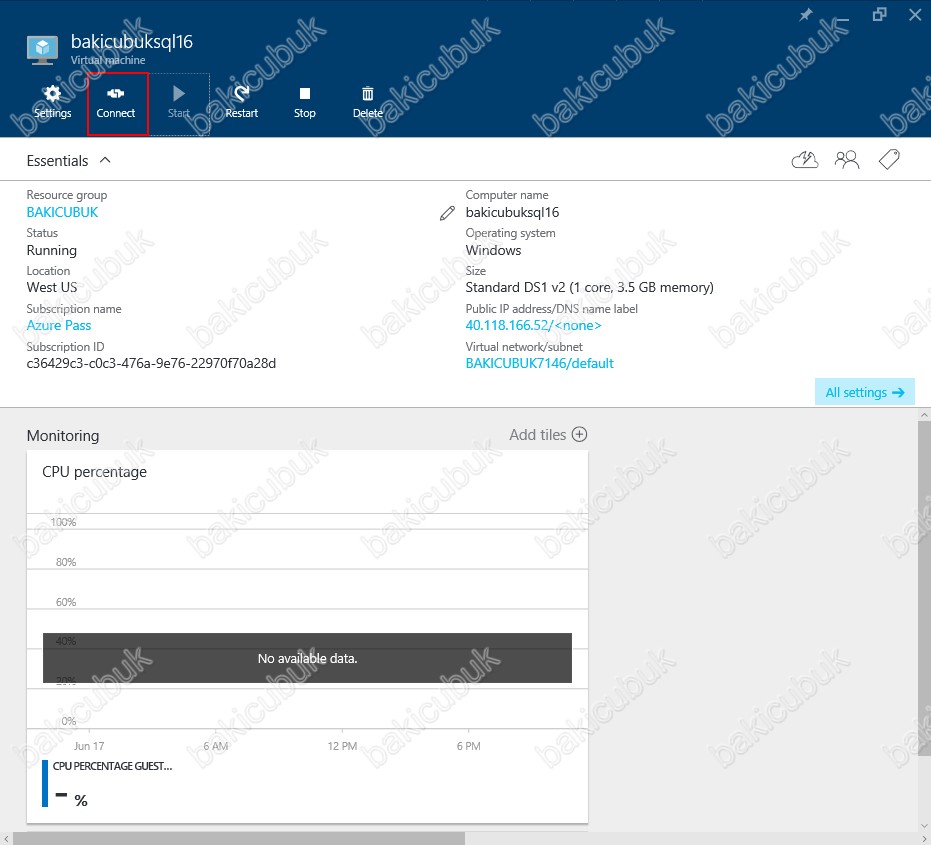Click the greyed Start command
The height and width of the screenshot is (845, 931).
click(179, 102)
